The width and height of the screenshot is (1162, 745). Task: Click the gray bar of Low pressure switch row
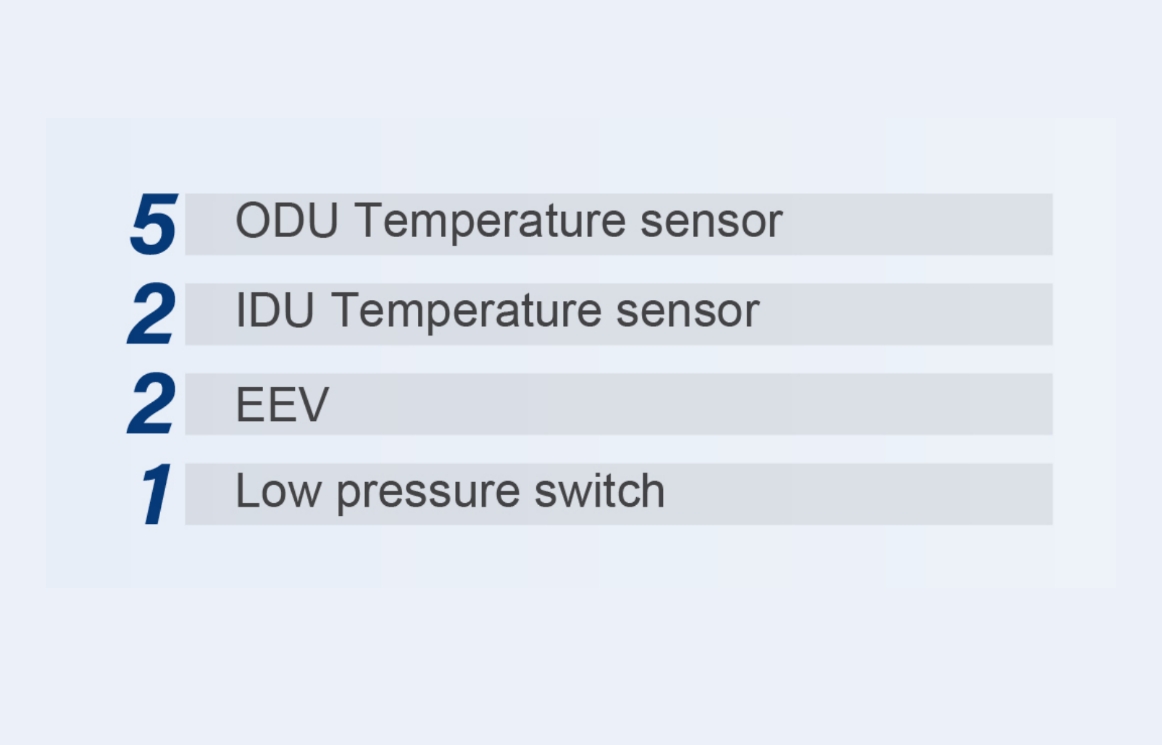pos(860,494)
